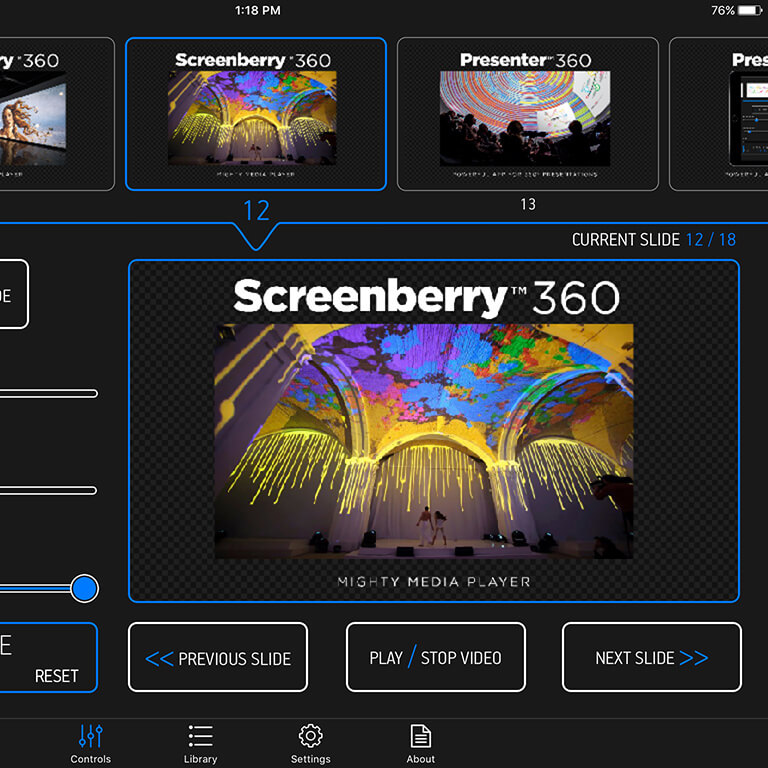Click the upper white slider track
768x768 pixels.
49,393
